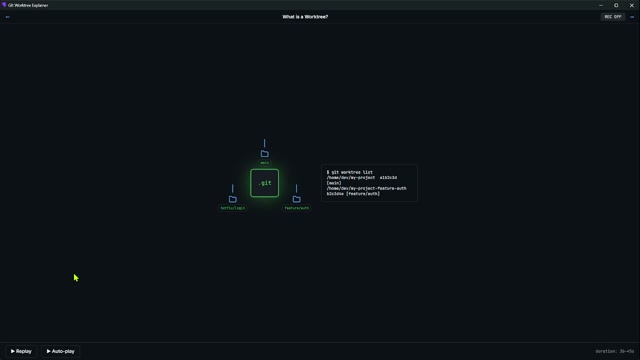
Task: Click the '$ git worktree list' command line
Action: coord(349,172)
